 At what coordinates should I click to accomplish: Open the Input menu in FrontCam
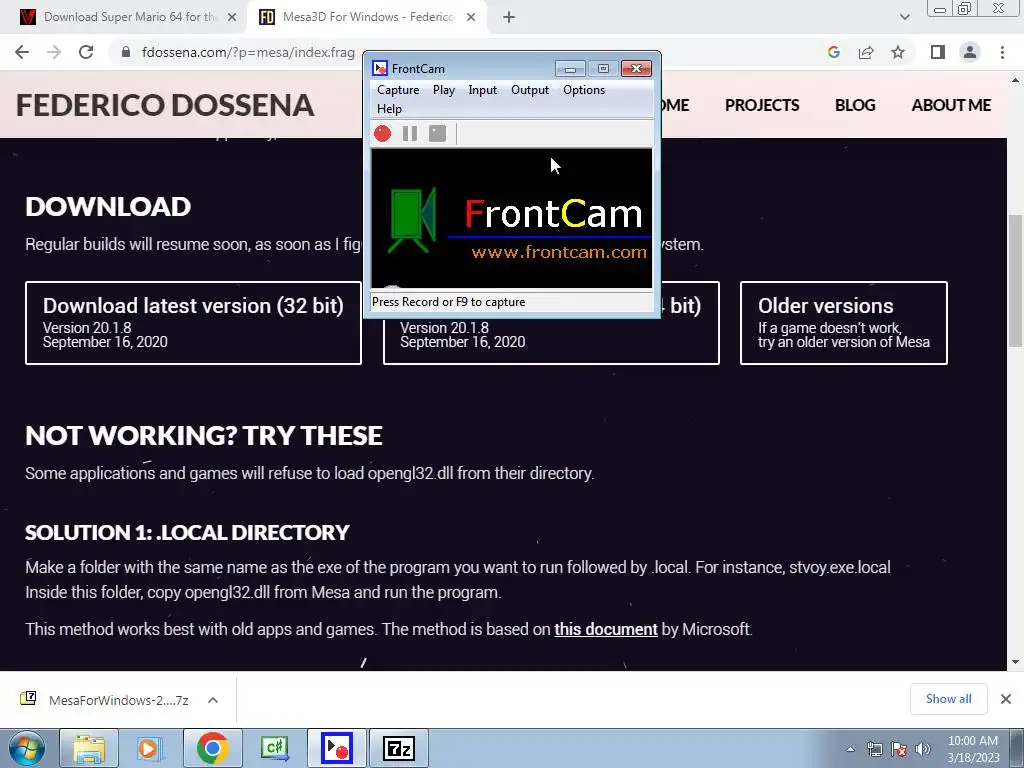coord(483,90)
